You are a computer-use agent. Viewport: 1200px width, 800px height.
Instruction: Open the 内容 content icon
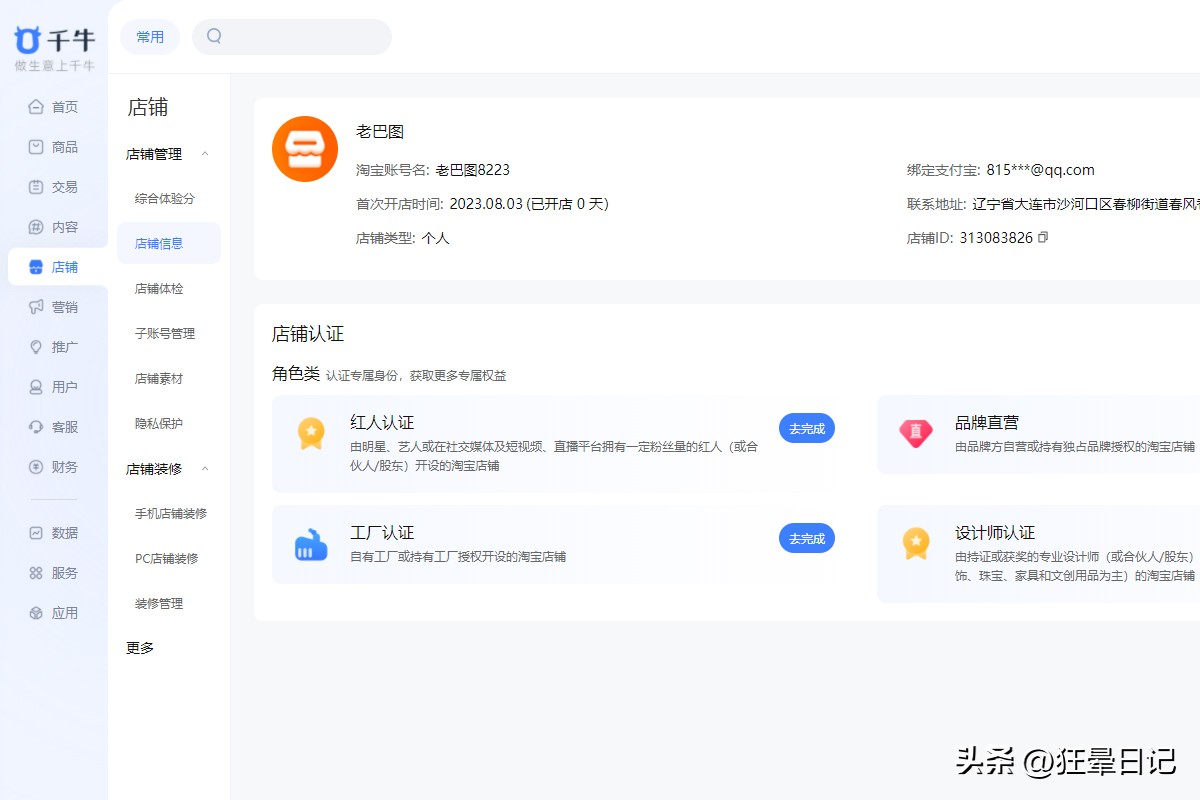(38, 227)
